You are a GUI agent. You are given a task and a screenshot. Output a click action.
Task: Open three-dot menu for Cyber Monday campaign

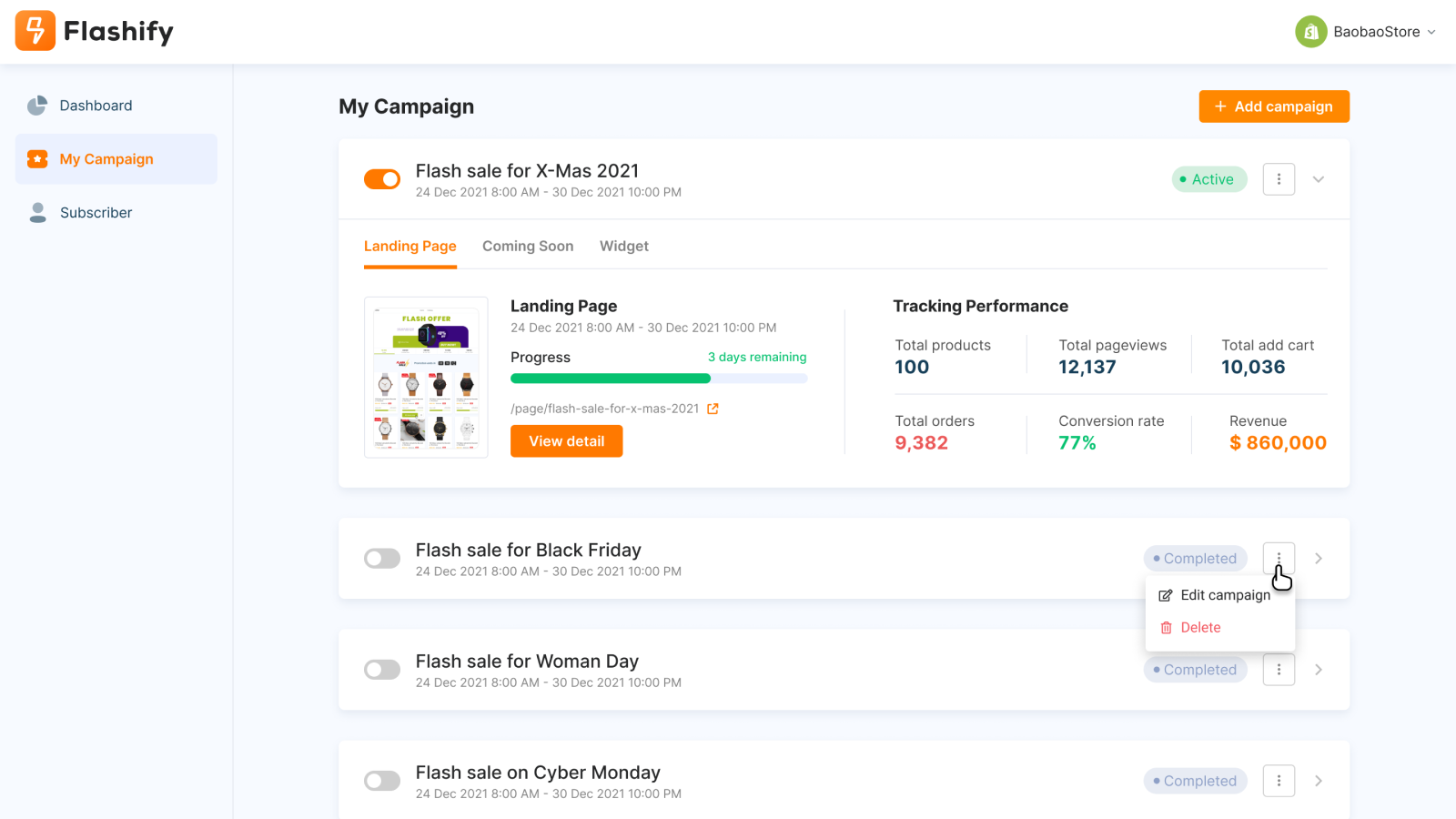pyautogui.click(x=1279, y=781)
